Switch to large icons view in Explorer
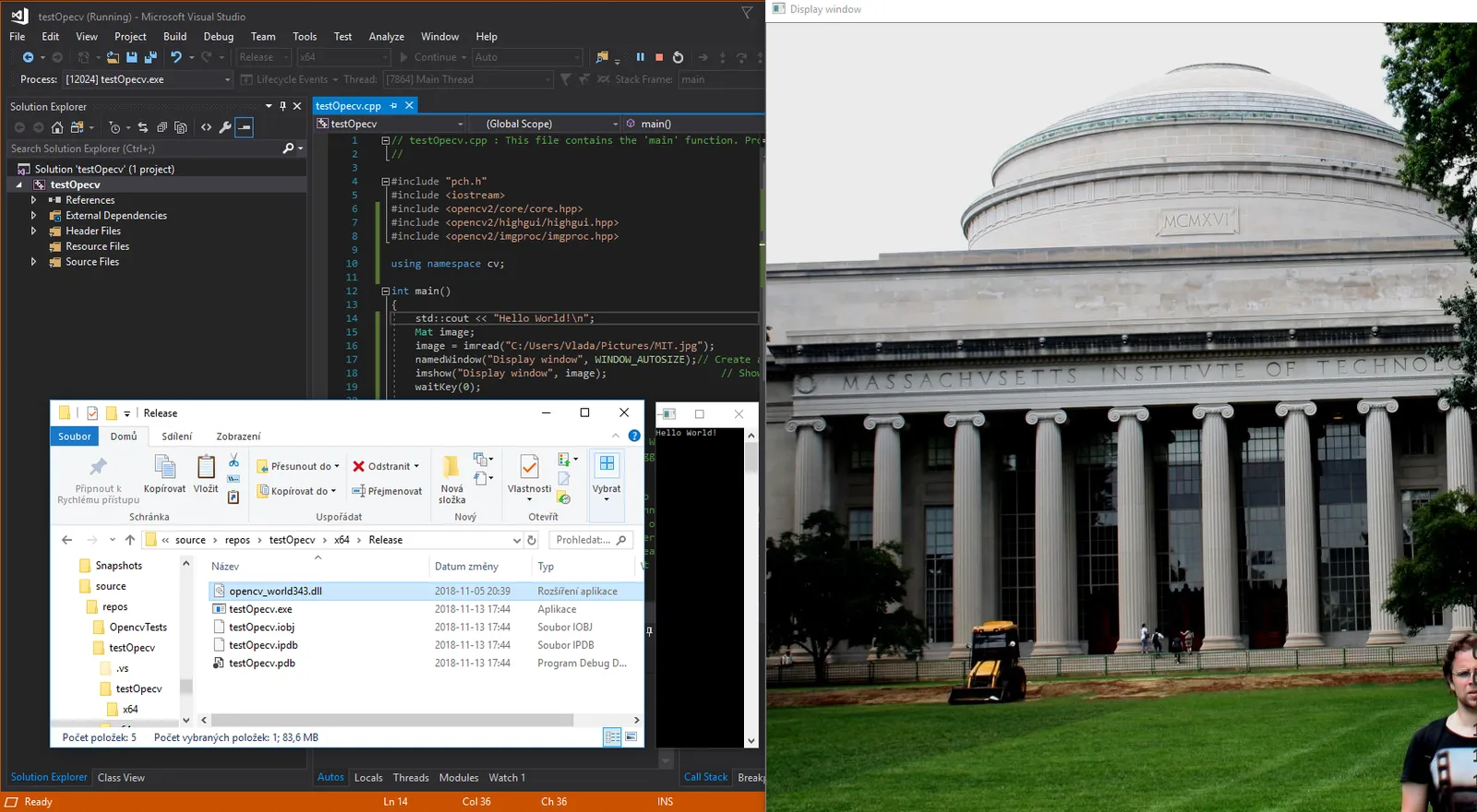The image size is (1477, 812). [631, 737]
